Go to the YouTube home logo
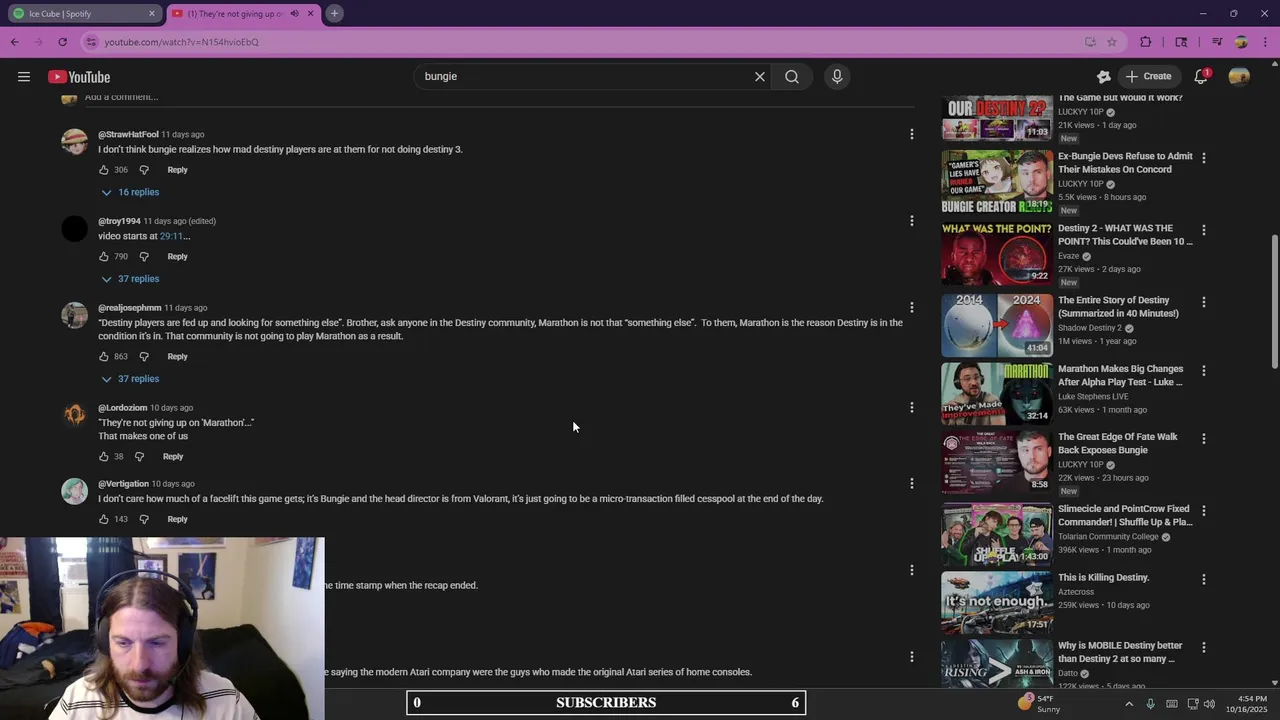Screen dimensions: 1280x720 coord(79,77)
